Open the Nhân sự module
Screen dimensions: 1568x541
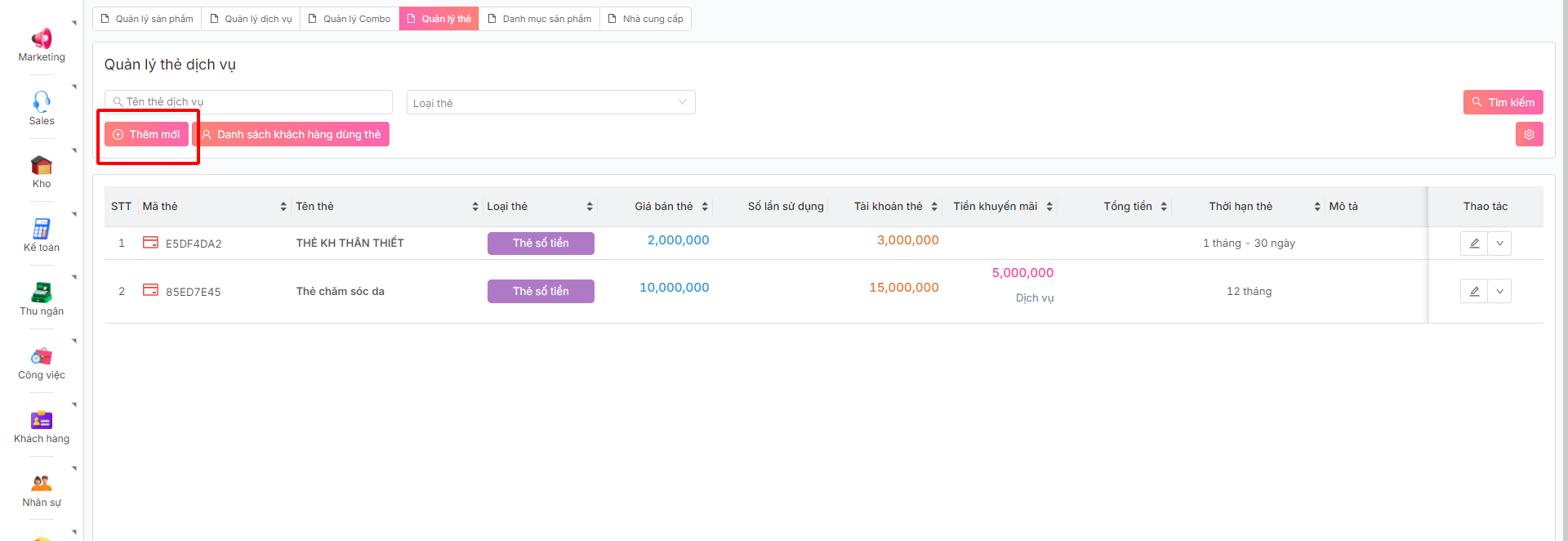point(42,490)
